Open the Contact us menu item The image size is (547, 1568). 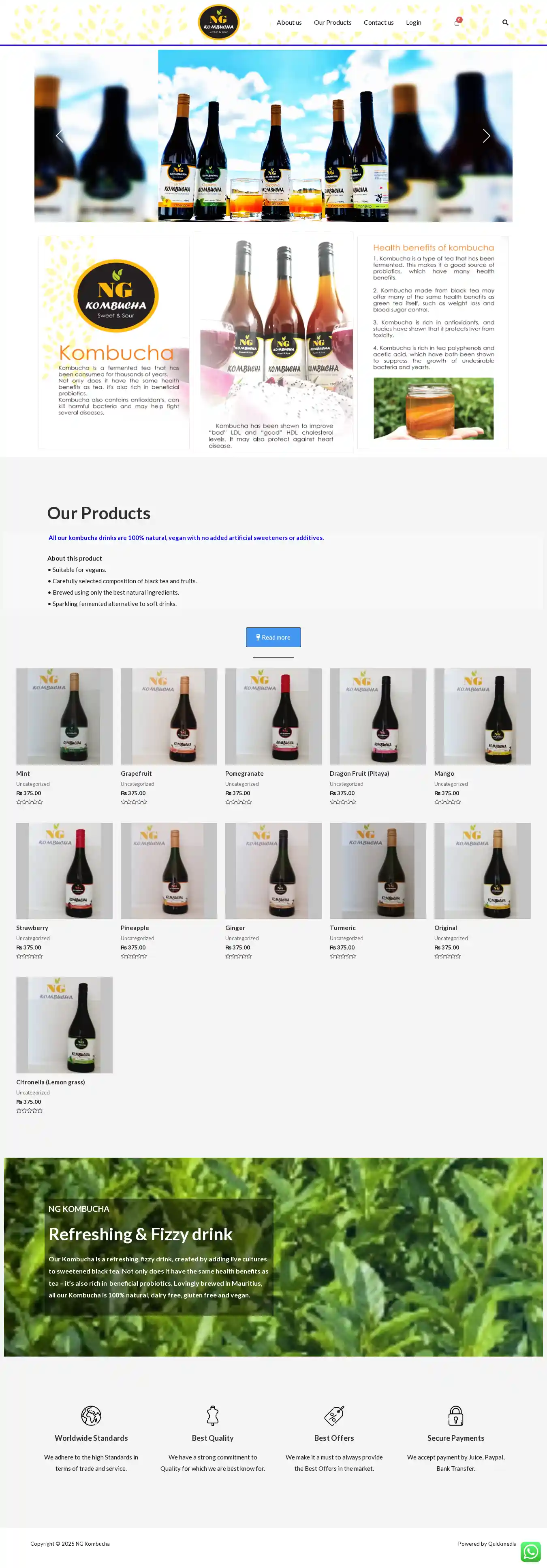(378, 23)
